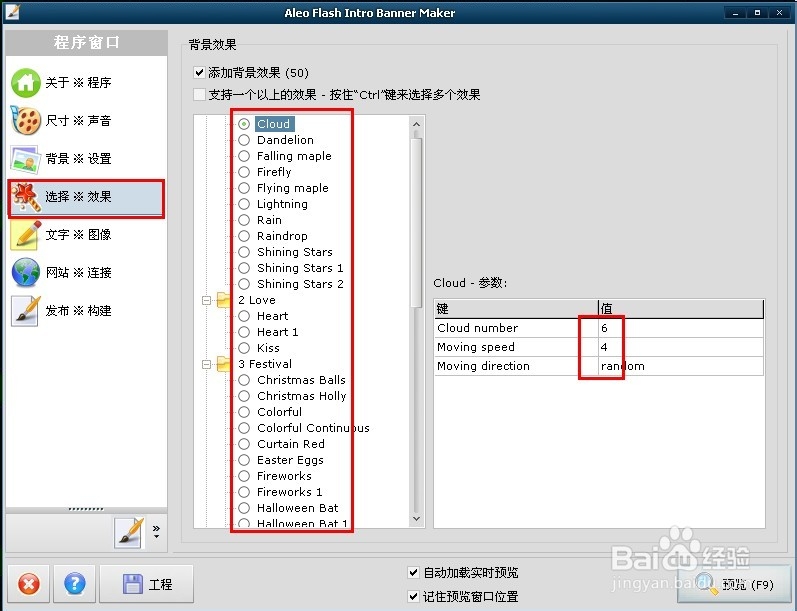
Task: Choose the Kiss effect
Action: click(268, 348)
